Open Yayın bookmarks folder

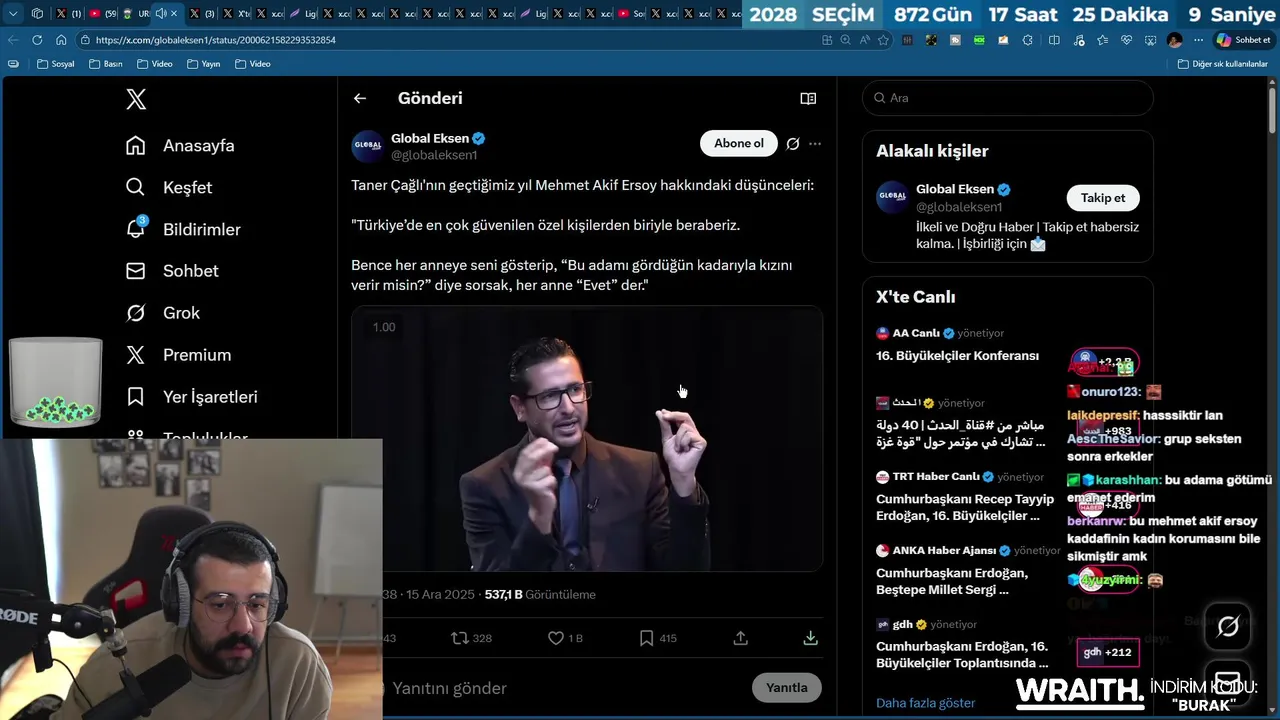pyautogui.click(x=203, y=64)
